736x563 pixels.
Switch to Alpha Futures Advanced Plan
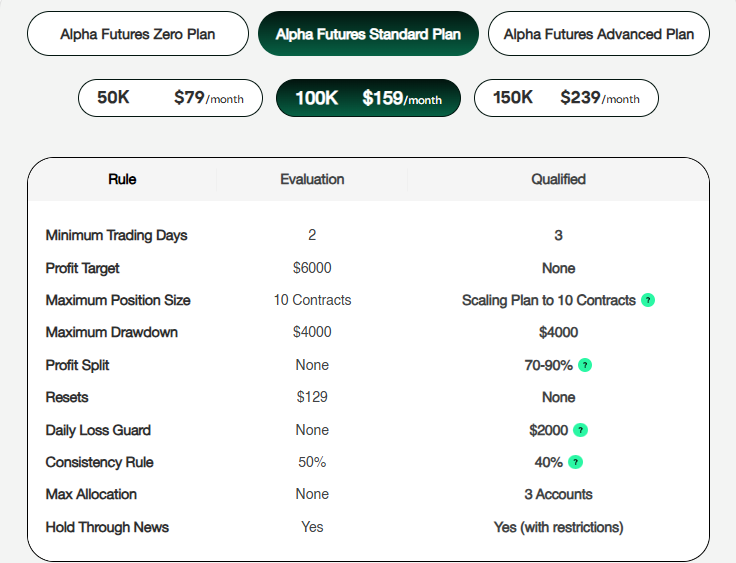click(x=598, y=34)
